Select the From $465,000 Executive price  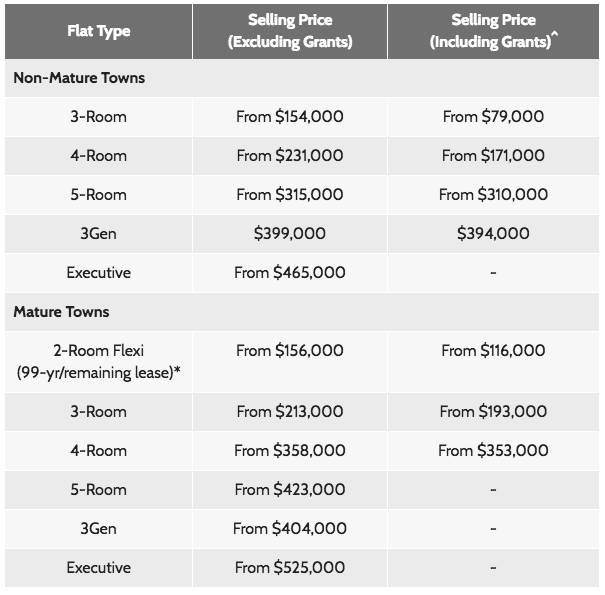[x=290, y=273]
